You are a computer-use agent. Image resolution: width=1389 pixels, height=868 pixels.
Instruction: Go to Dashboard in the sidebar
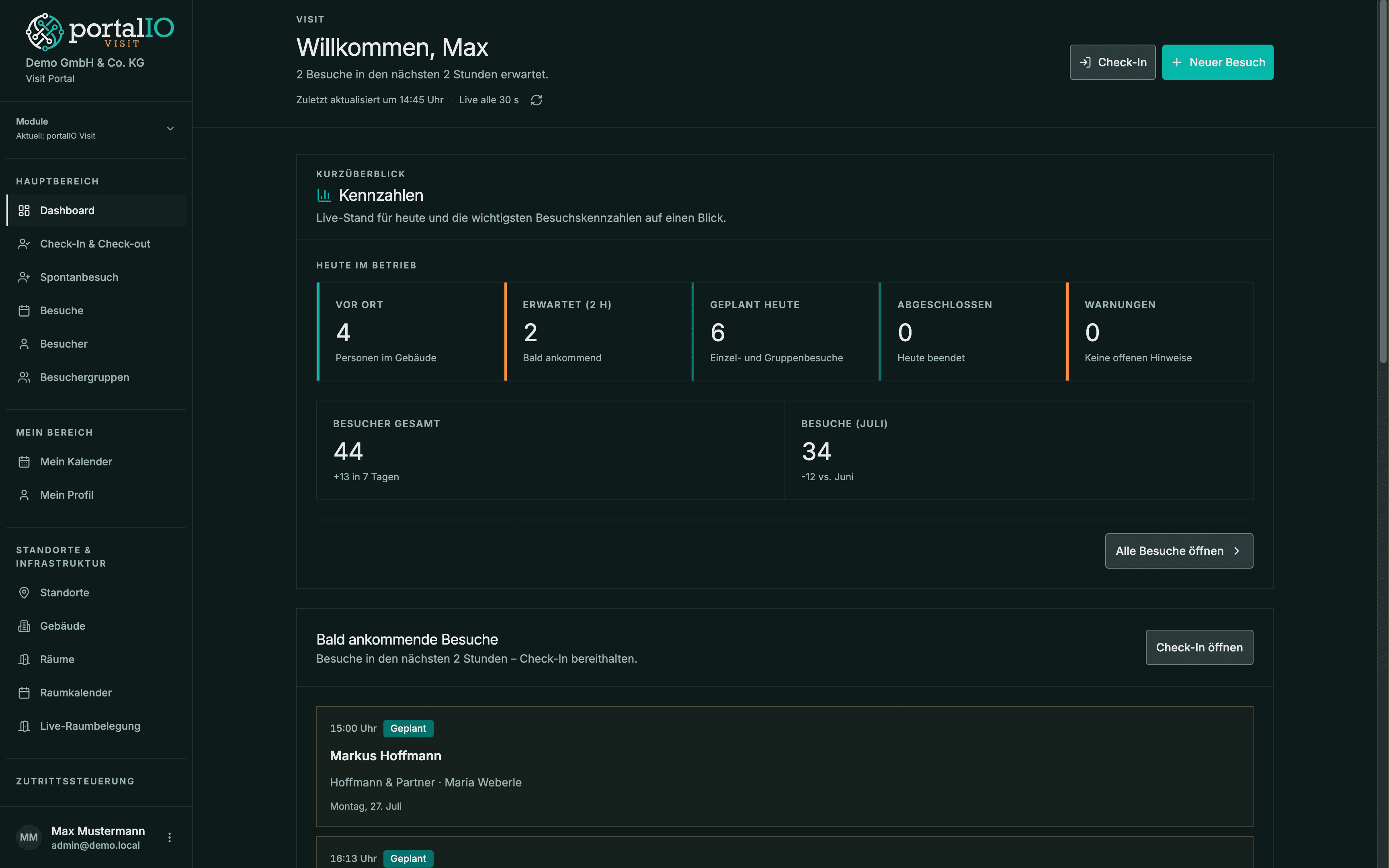pyautogui.click(x=96, y=211)
